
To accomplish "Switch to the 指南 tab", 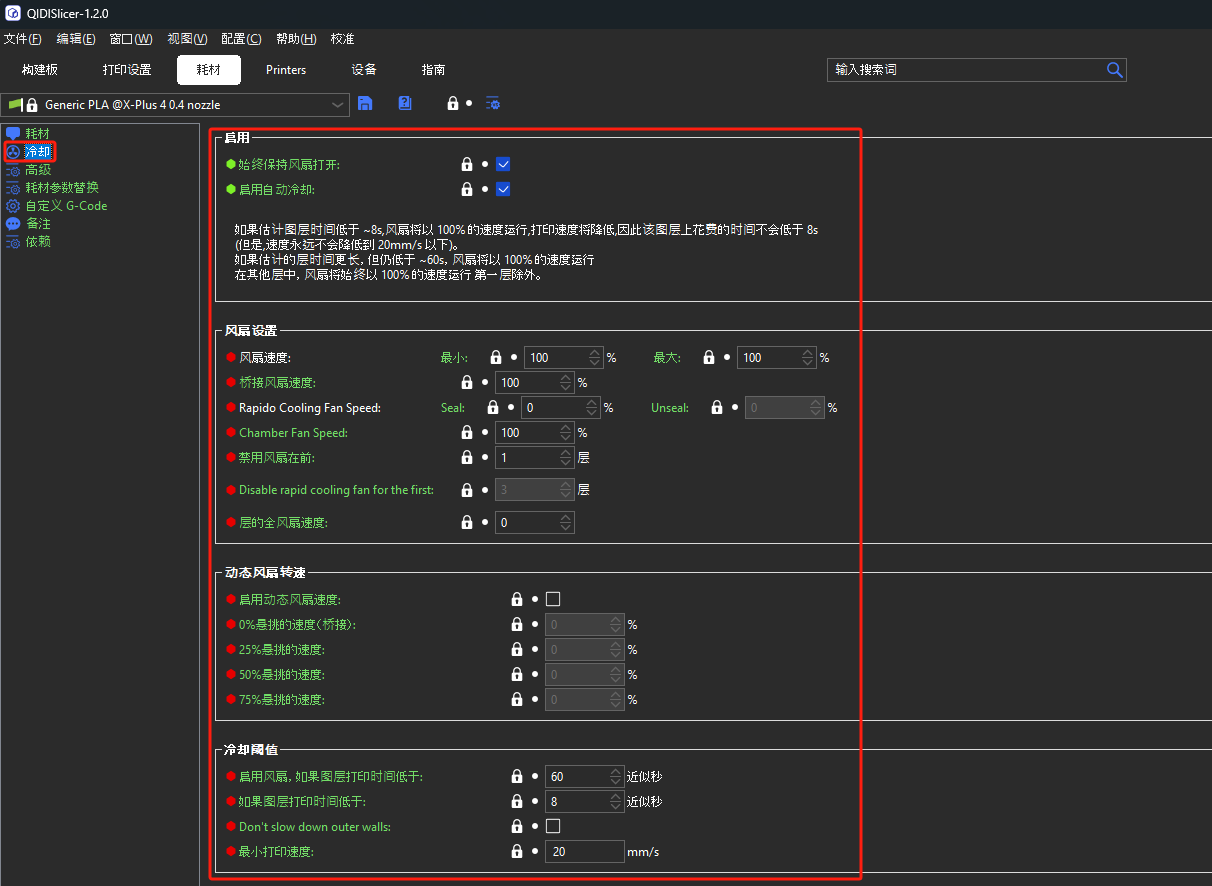I will tap(434, 70).
